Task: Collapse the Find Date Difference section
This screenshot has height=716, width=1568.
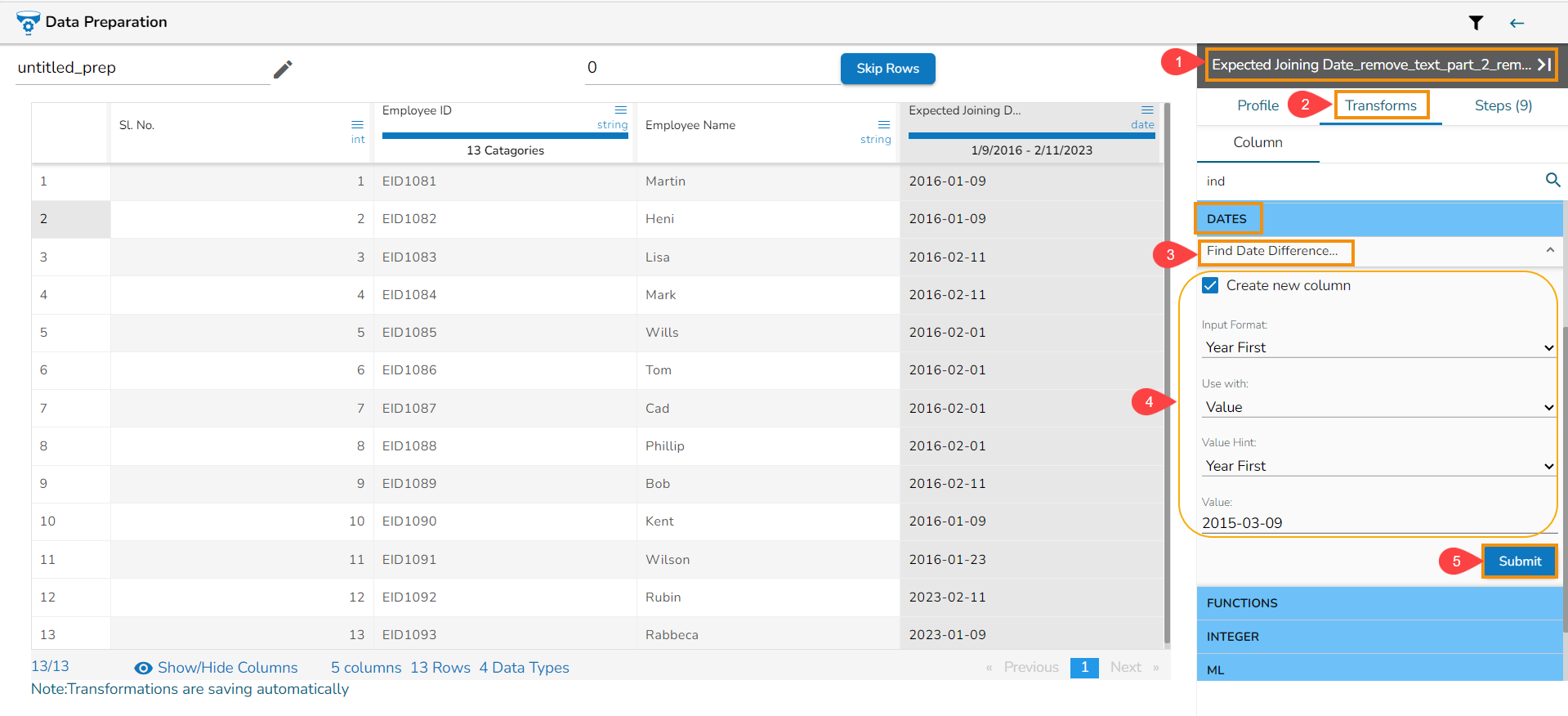Action: click(1550, 250)
